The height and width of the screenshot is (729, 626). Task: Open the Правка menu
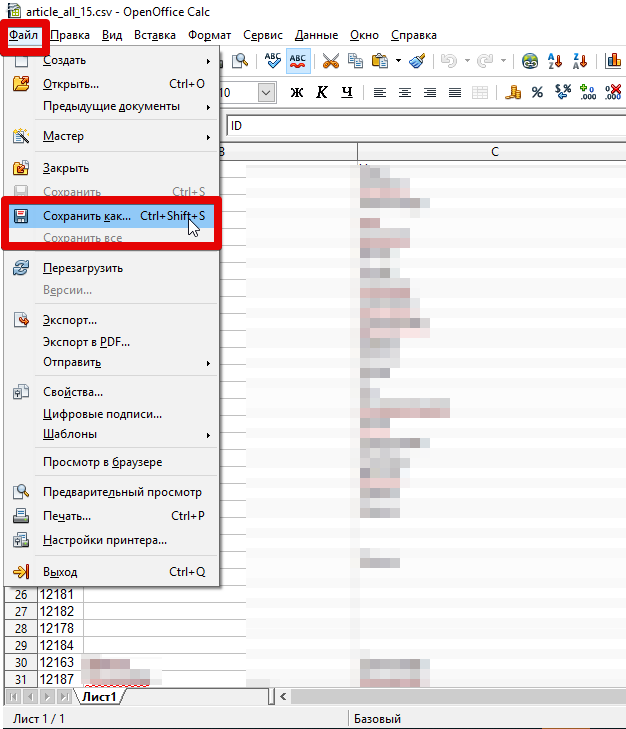tap(70, 35)
